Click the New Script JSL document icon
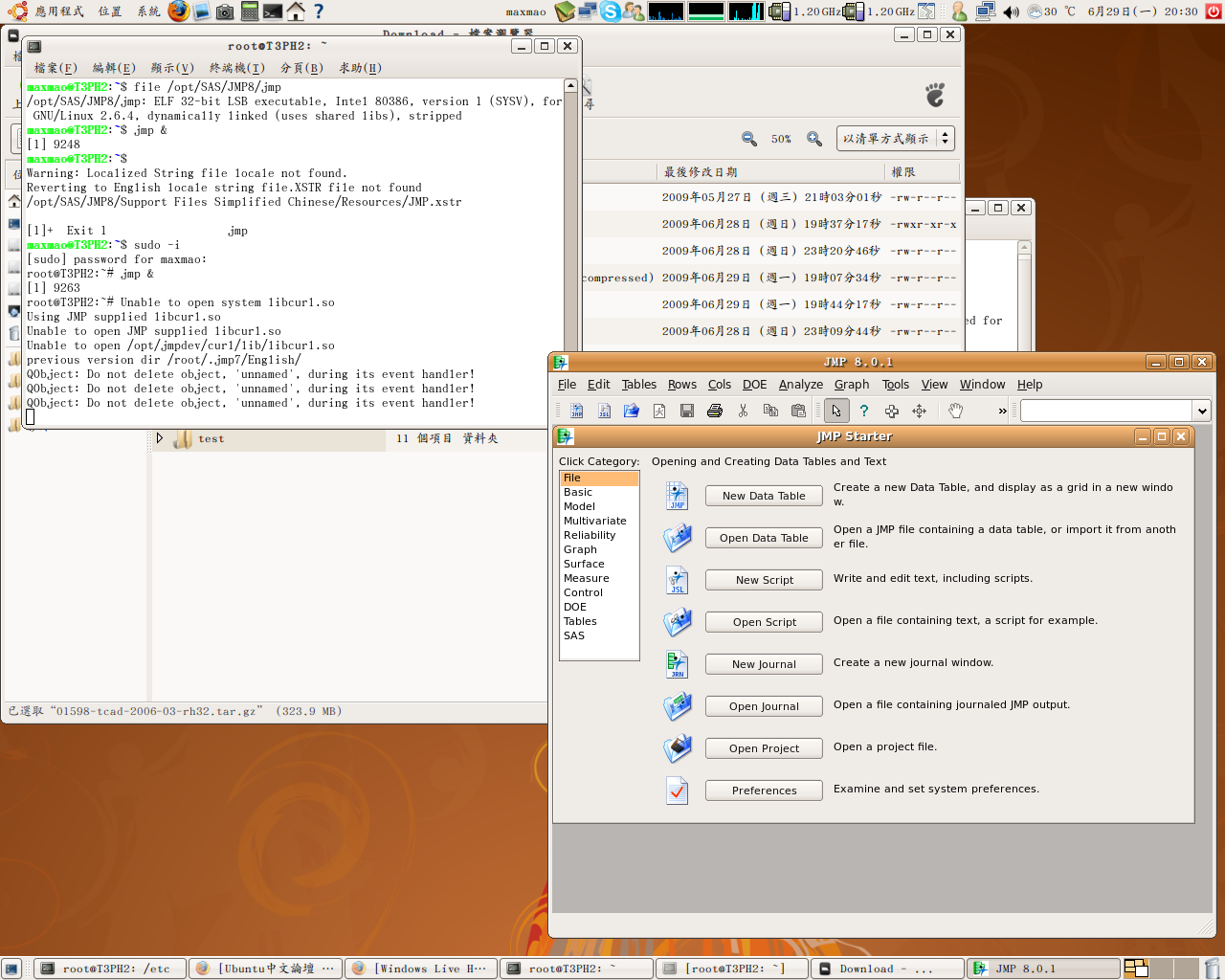 678,580
